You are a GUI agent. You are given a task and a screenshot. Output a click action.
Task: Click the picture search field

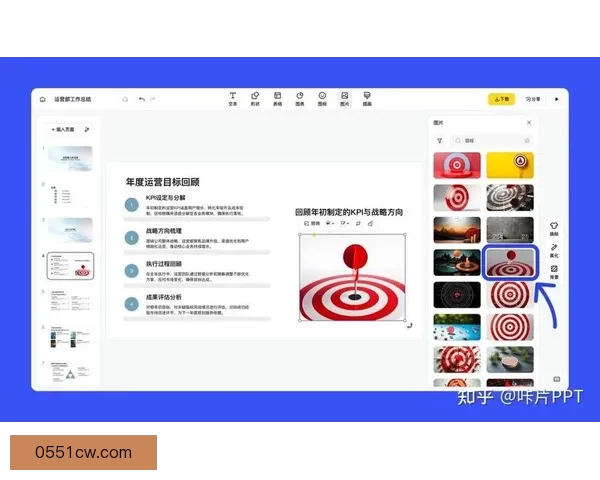[x=492, y=141]
